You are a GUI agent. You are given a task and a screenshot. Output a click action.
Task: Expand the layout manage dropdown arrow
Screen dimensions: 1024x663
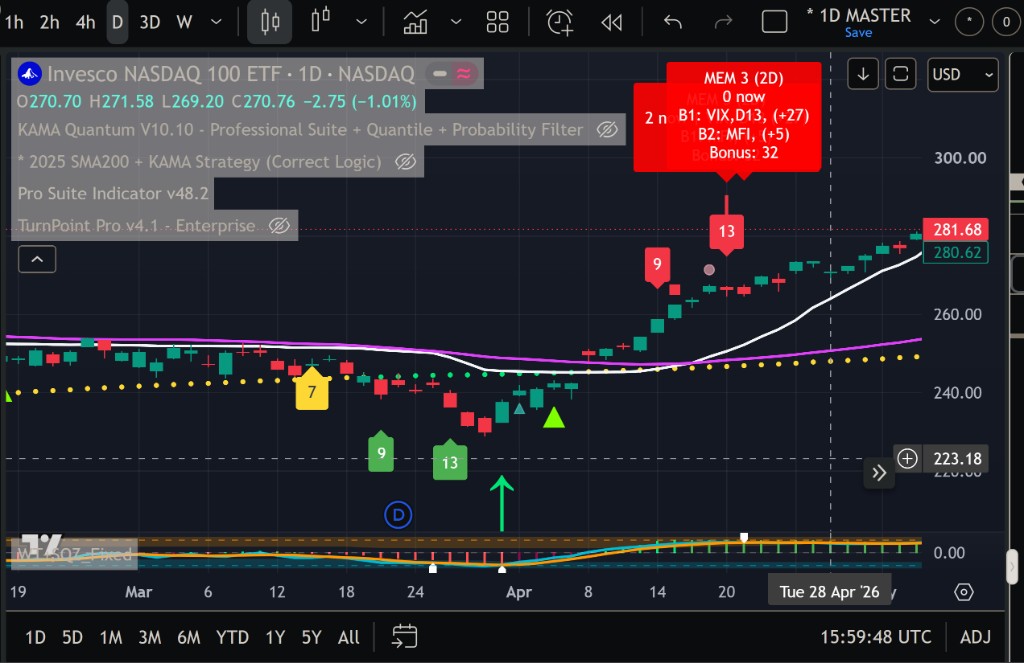click(x=935, y=22)
